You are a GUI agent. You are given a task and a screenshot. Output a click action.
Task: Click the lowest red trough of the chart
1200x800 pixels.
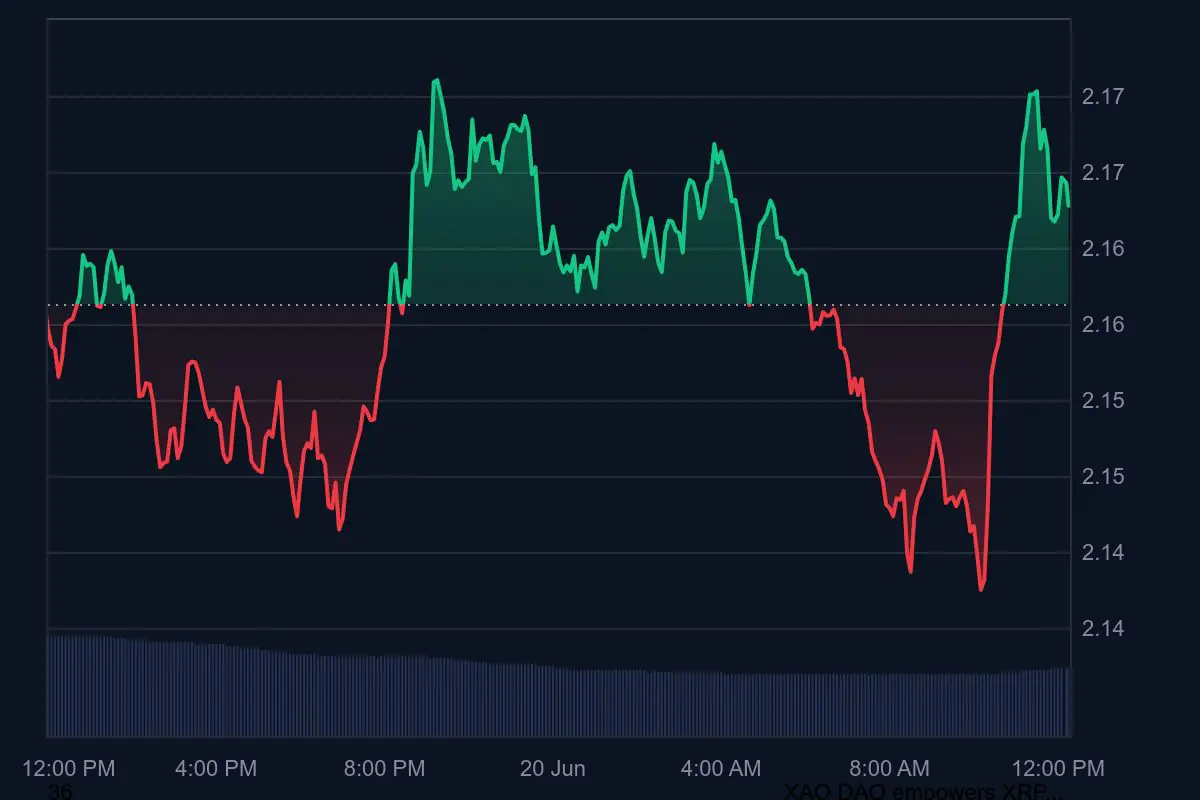pyautogui.click(x=981, y=589)
